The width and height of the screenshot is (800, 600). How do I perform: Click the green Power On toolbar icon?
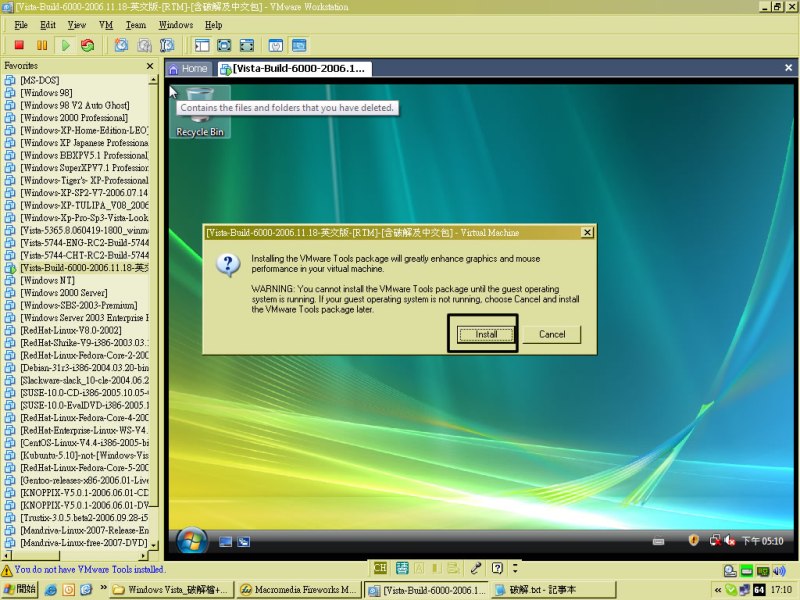pyautogui.click(x=65, y=45)
